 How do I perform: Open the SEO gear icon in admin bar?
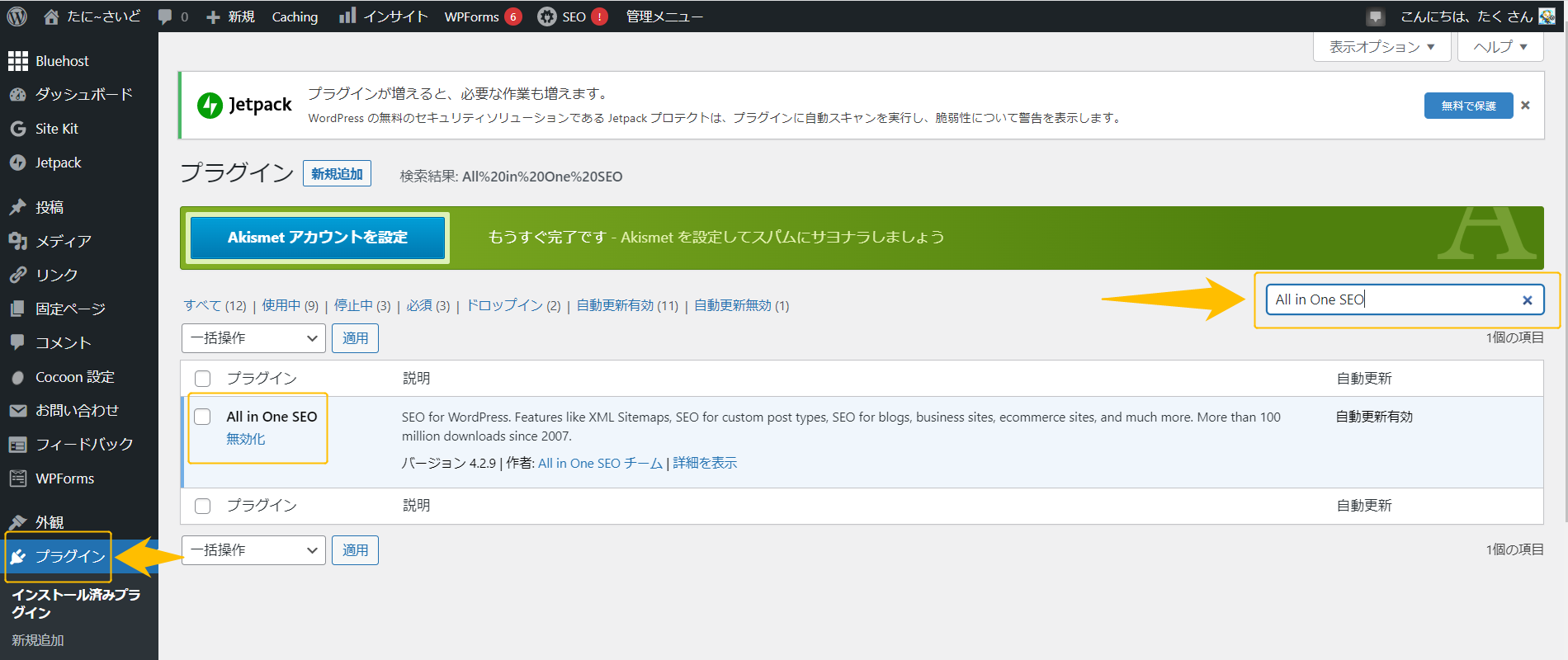[546, 16]
